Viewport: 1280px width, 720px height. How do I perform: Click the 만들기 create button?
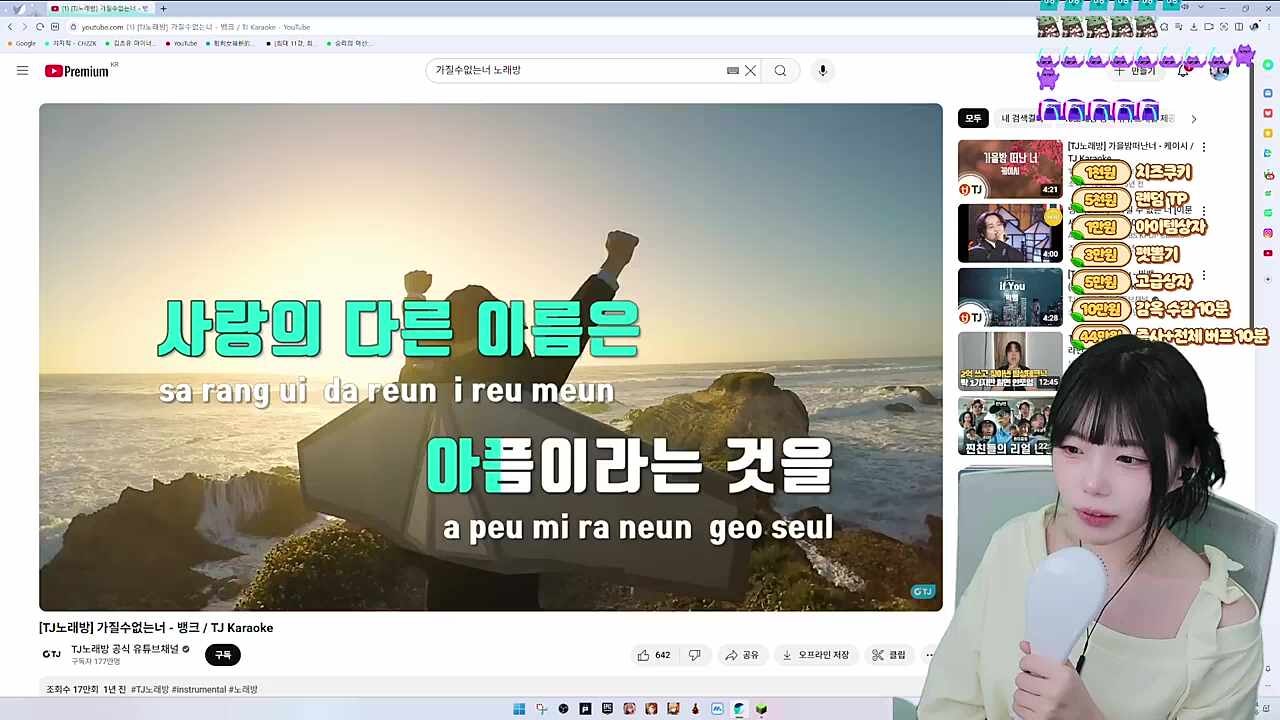click(x=1135, y=70)
